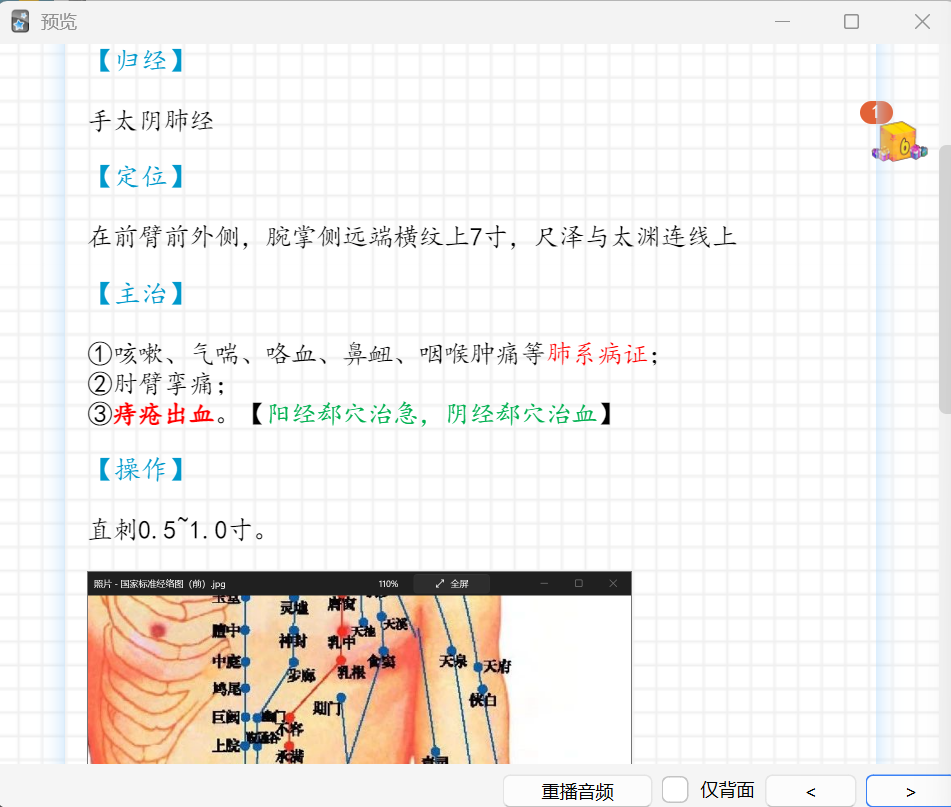Click the embedded photo title 国家标准经络图

tap(160, 584)
